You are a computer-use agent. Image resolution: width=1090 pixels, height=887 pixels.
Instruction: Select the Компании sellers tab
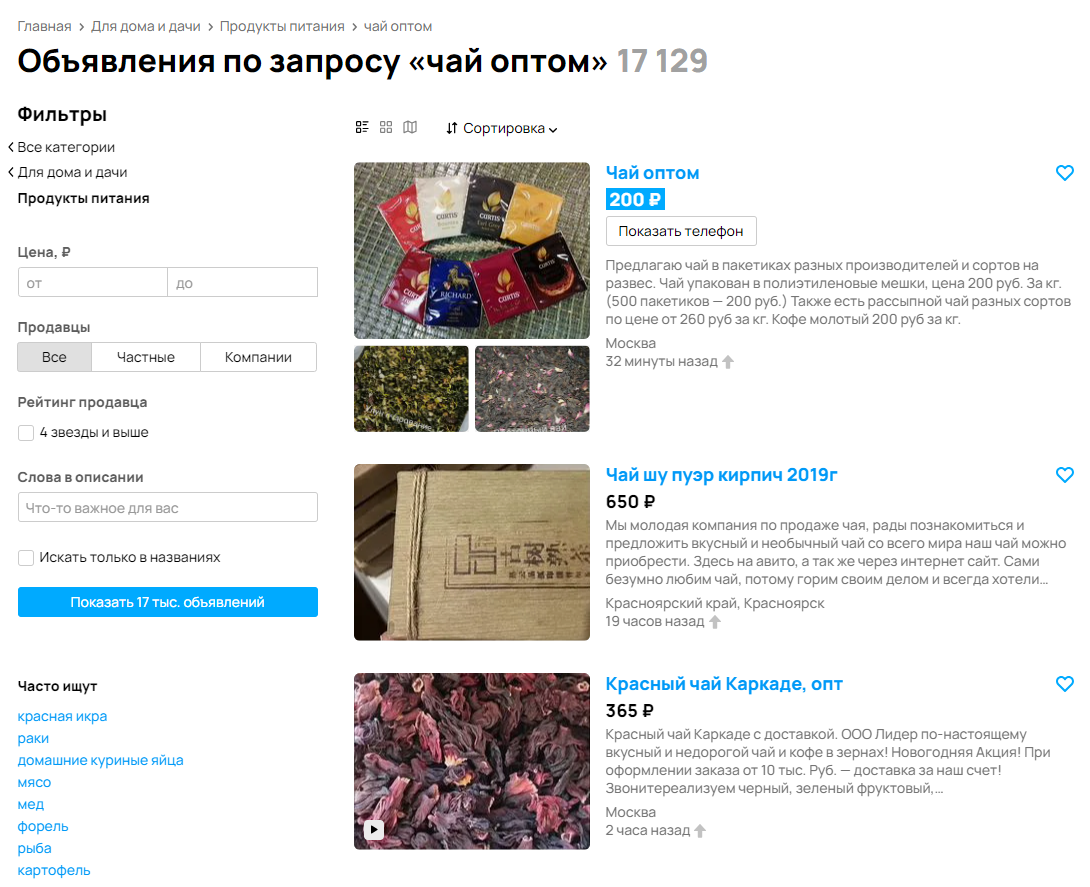point(258,357)
